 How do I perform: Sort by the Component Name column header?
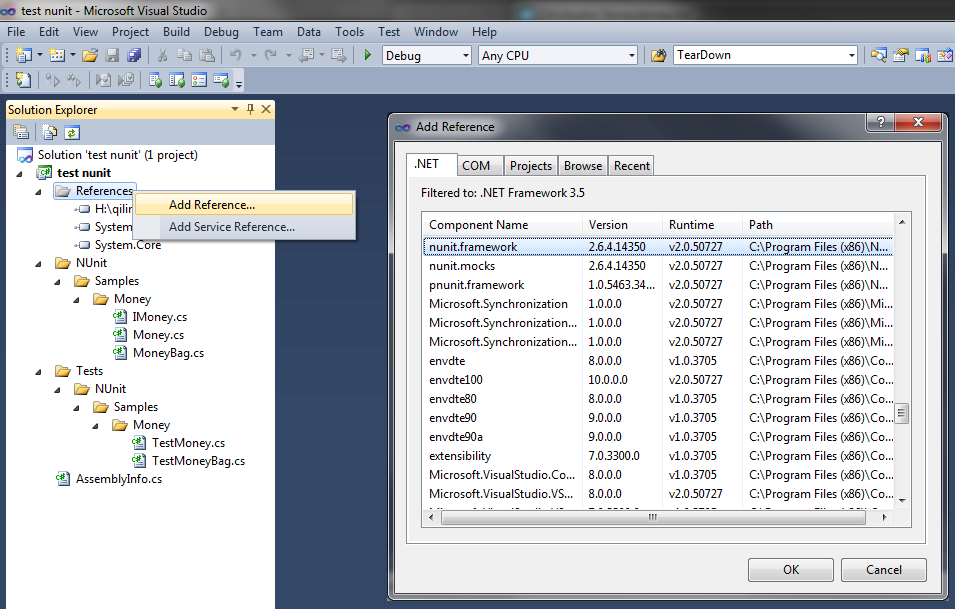(502, 225)
